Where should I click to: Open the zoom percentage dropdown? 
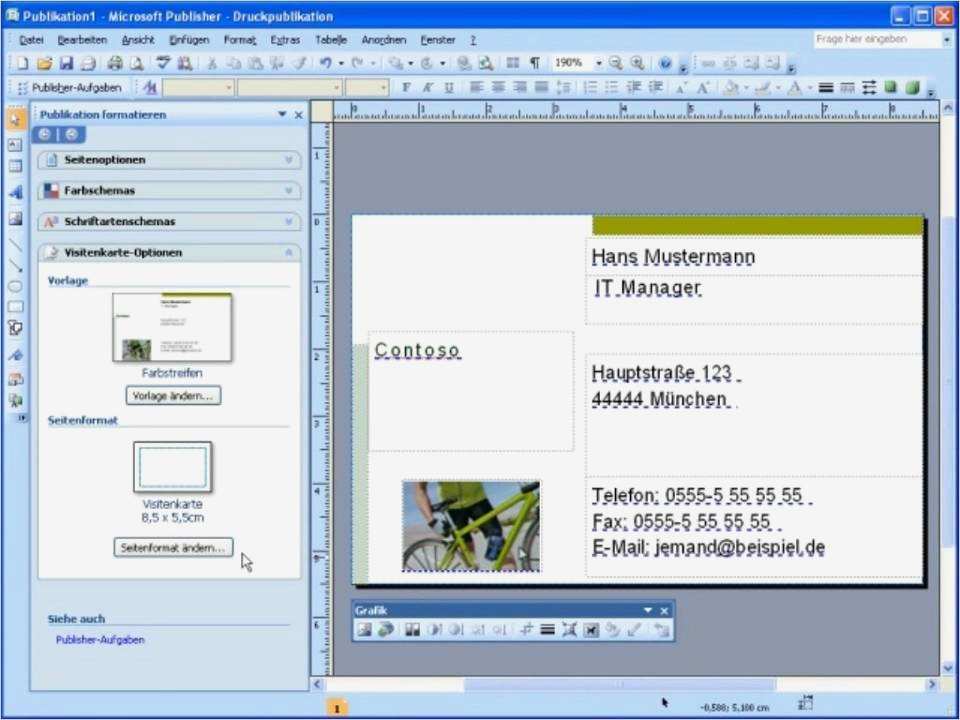[599, 63]
